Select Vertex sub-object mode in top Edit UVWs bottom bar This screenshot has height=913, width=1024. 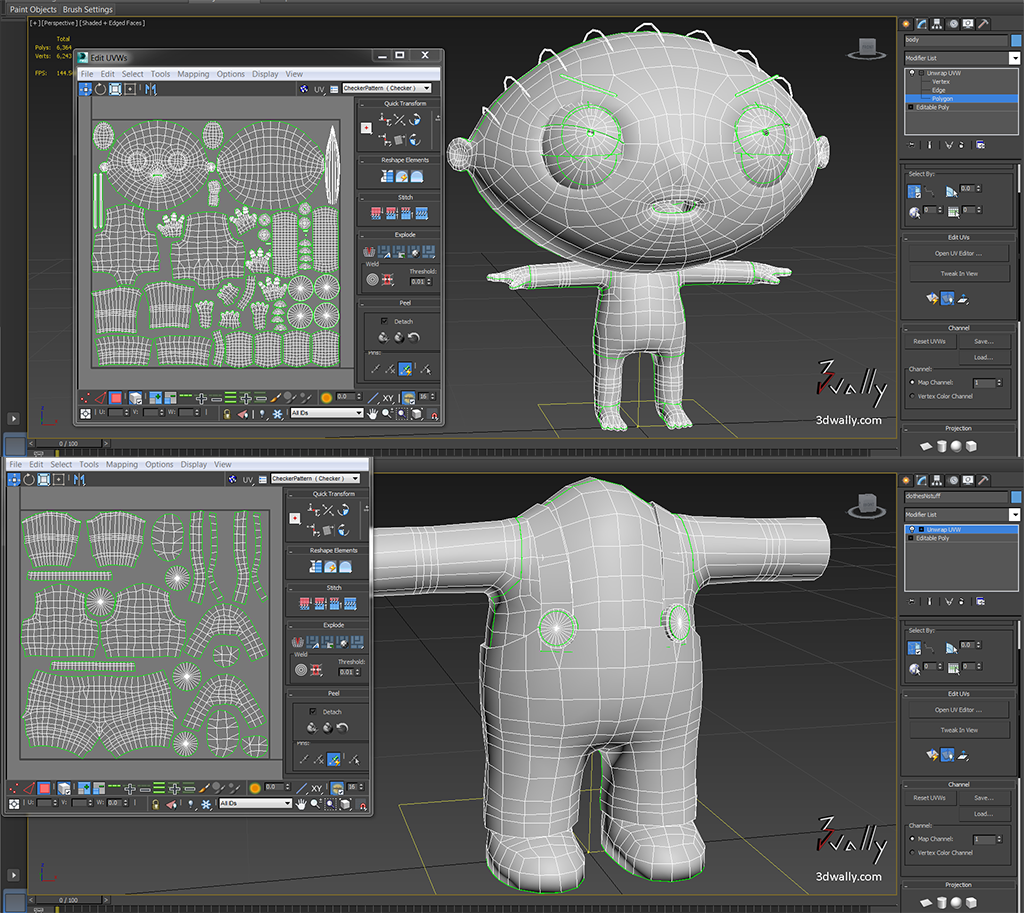point(85,397)
